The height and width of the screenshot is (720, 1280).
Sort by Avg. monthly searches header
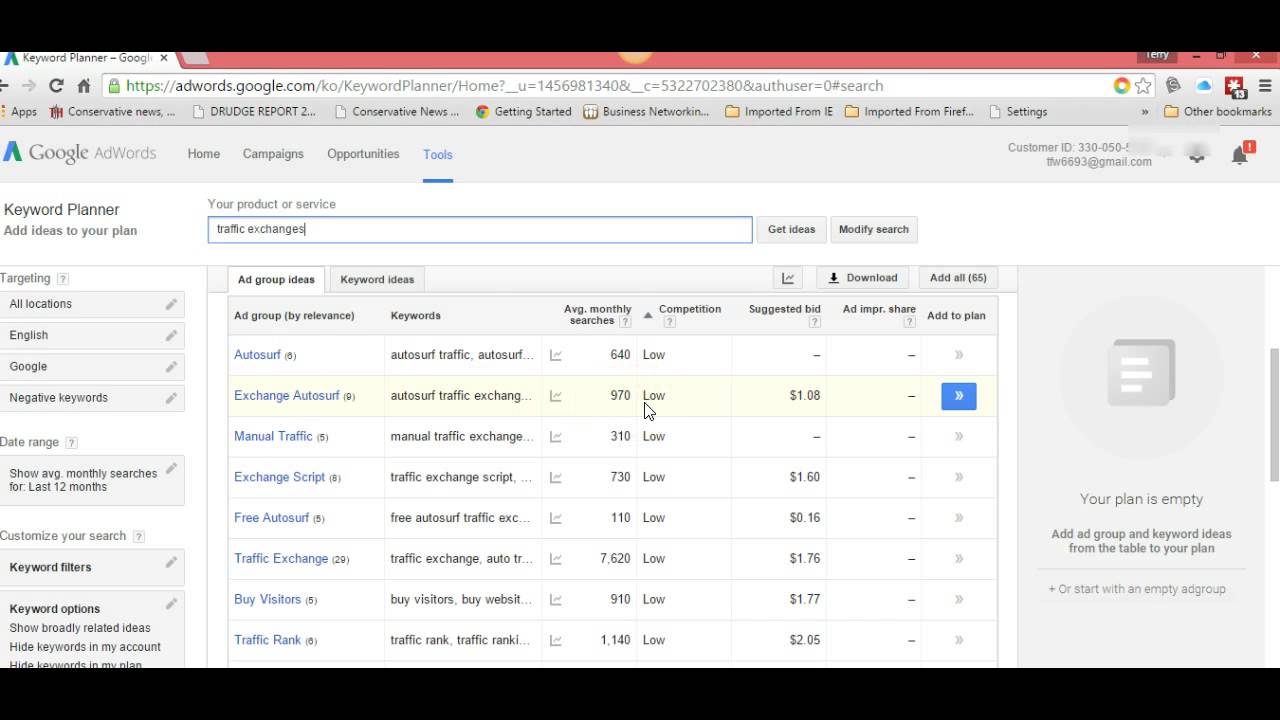click(597, 315)
